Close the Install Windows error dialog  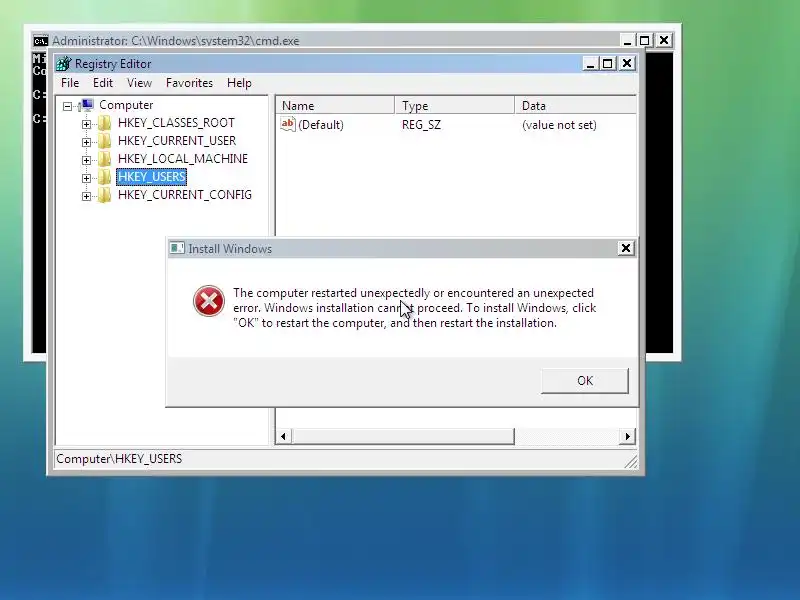click(x=626, y=248)
